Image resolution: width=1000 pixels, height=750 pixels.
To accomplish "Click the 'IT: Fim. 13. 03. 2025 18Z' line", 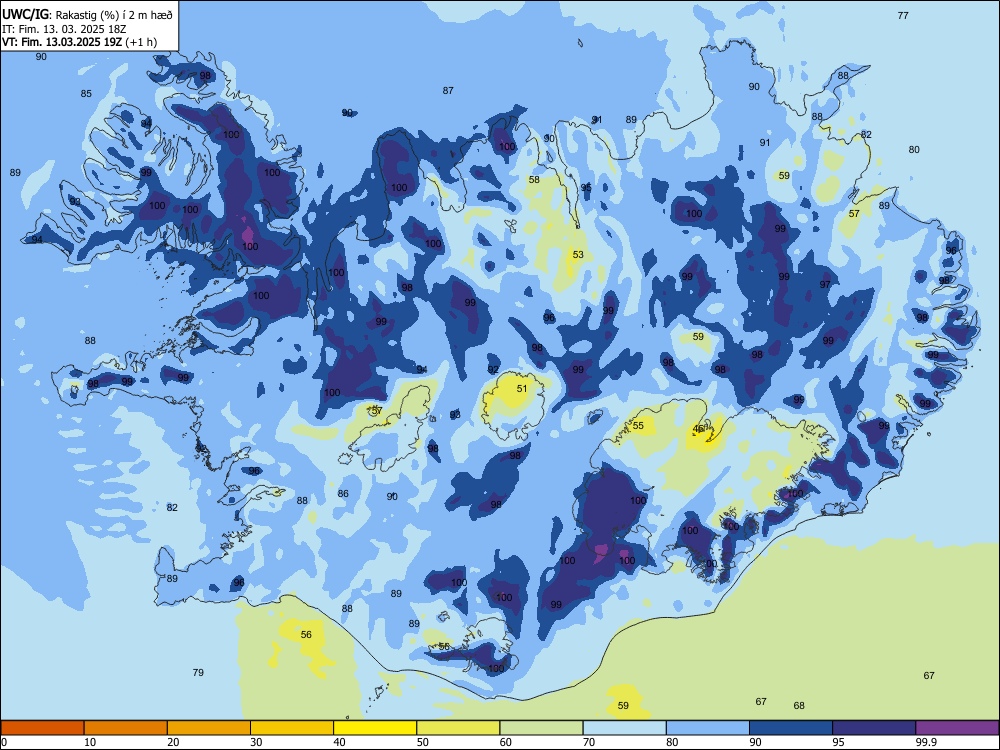I will pos(64,29).
